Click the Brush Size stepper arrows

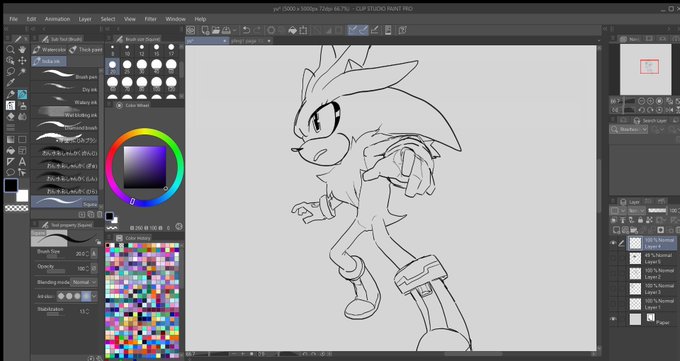pos(88,254)
